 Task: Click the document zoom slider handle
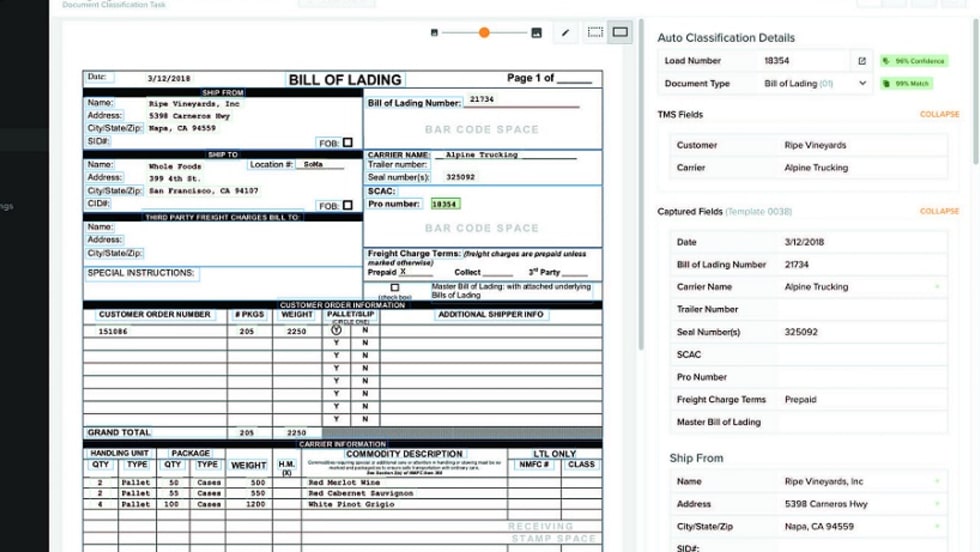point(484,33)
